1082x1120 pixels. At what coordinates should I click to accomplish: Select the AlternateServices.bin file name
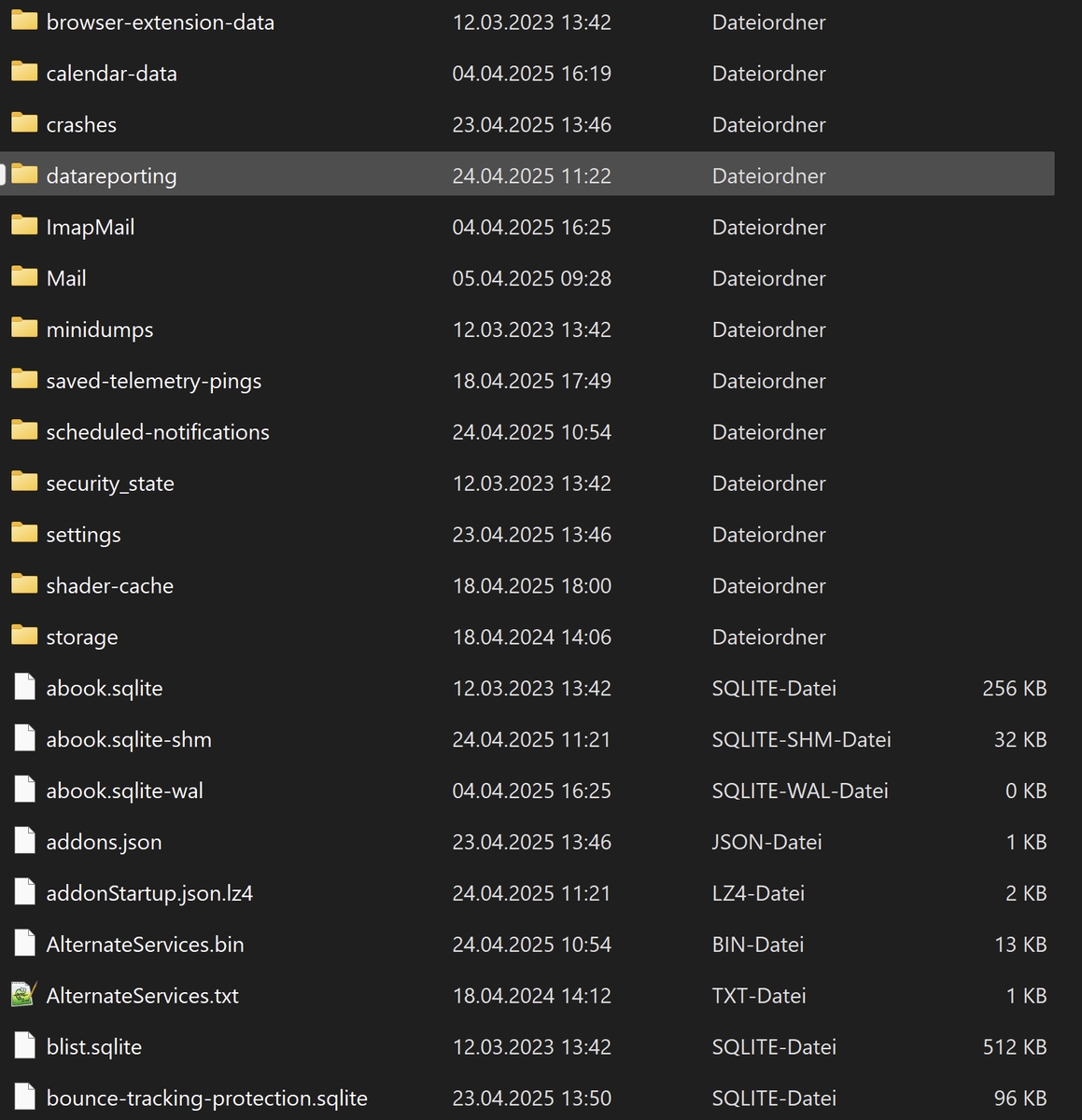pyautogui.click(x=146, y=945)
